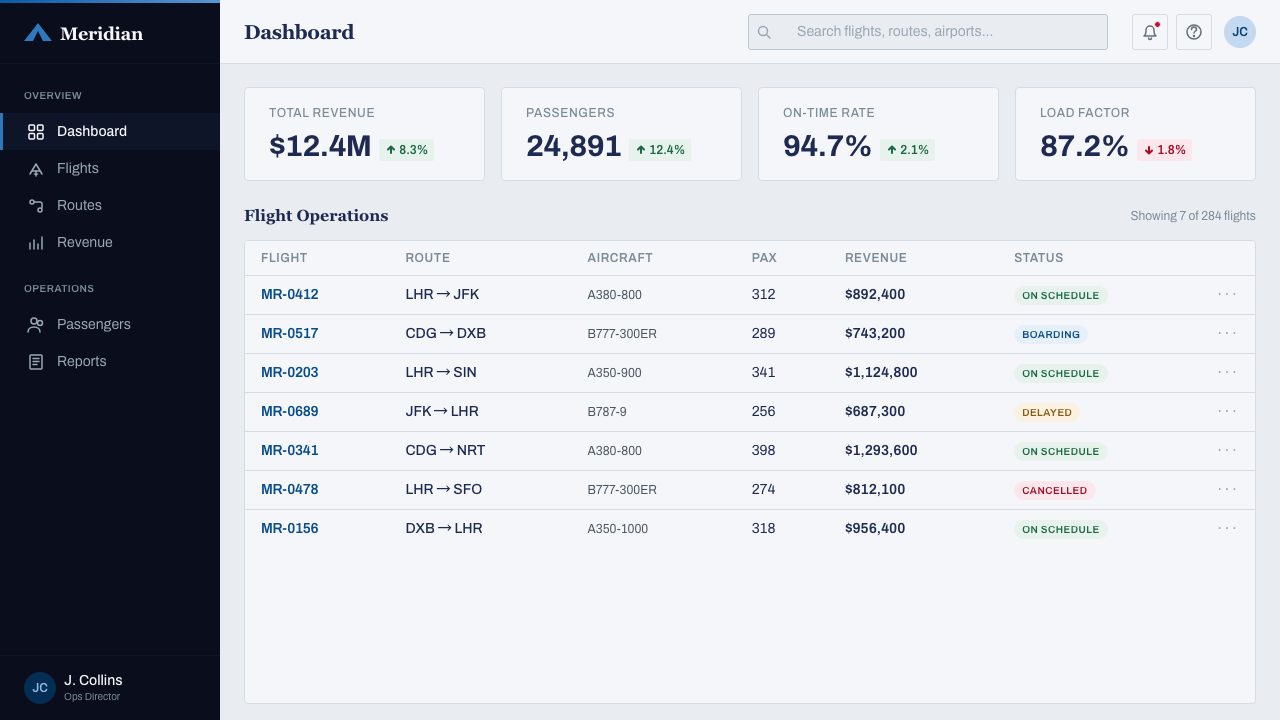The height and width of the screenshot is (720, 1280).
Task: Click the Cancelled status badge
Action: coord(1054,490)
